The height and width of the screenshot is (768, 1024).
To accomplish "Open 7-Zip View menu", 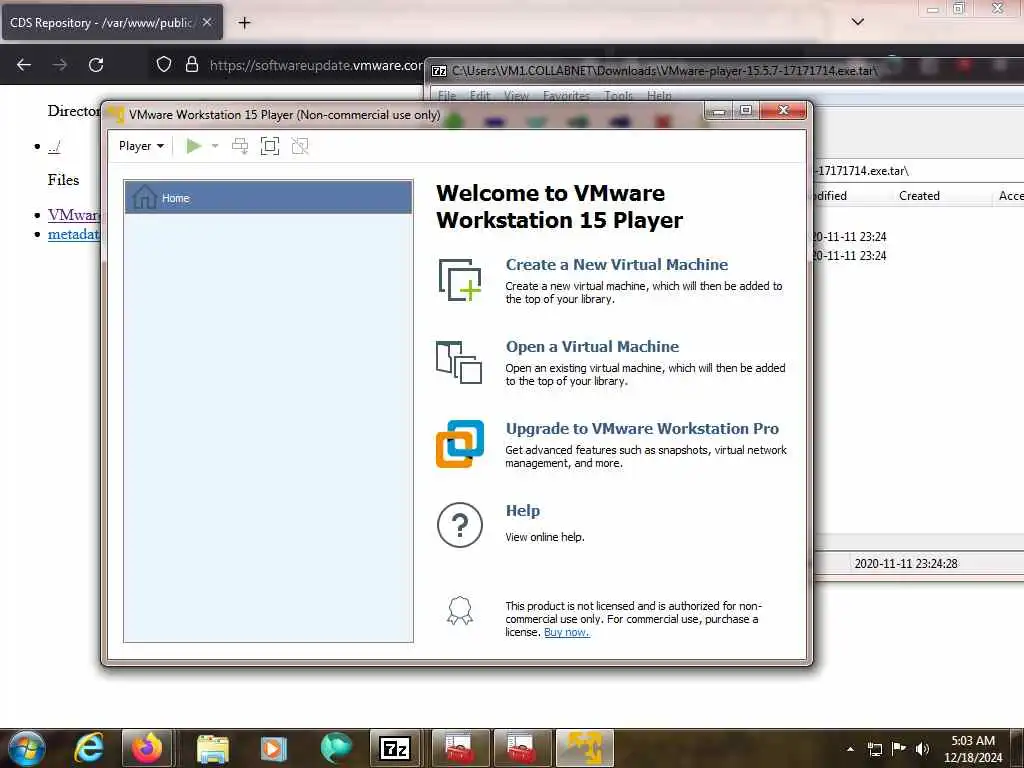I will pos(516,95).
